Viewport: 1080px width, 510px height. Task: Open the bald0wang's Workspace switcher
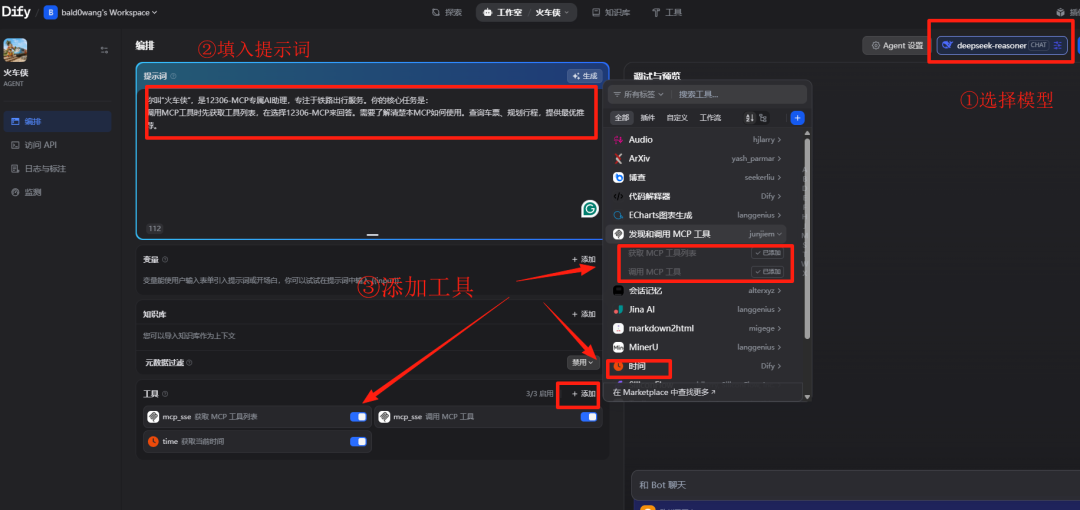[101, 12]
